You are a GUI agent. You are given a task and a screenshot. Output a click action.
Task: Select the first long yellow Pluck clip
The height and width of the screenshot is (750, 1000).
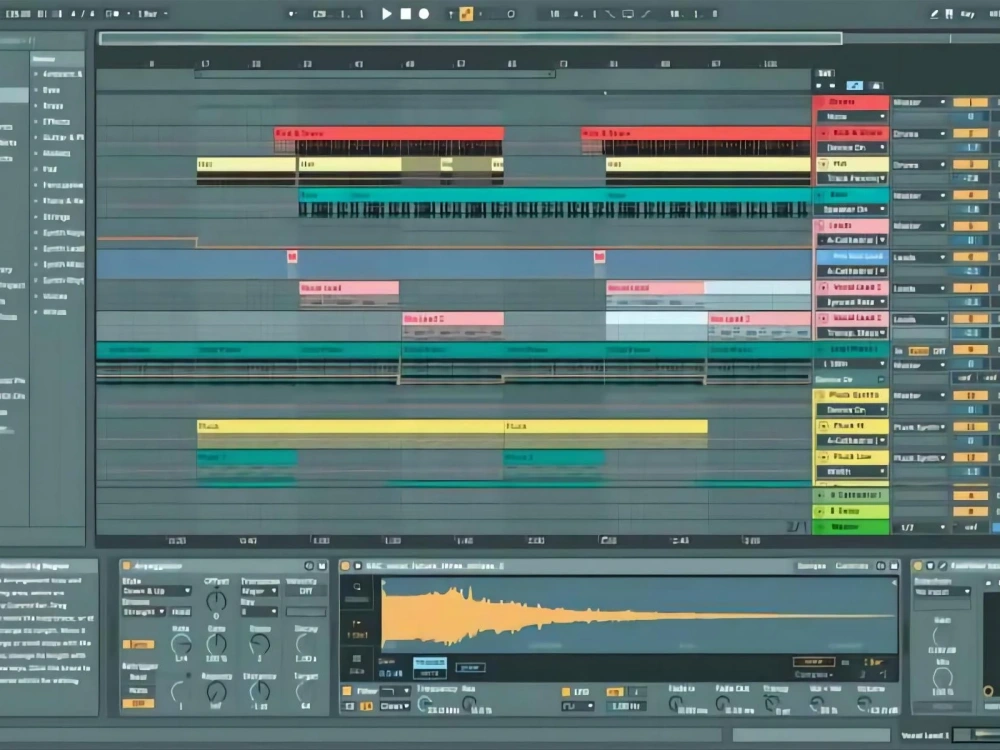tap(350, 426)
